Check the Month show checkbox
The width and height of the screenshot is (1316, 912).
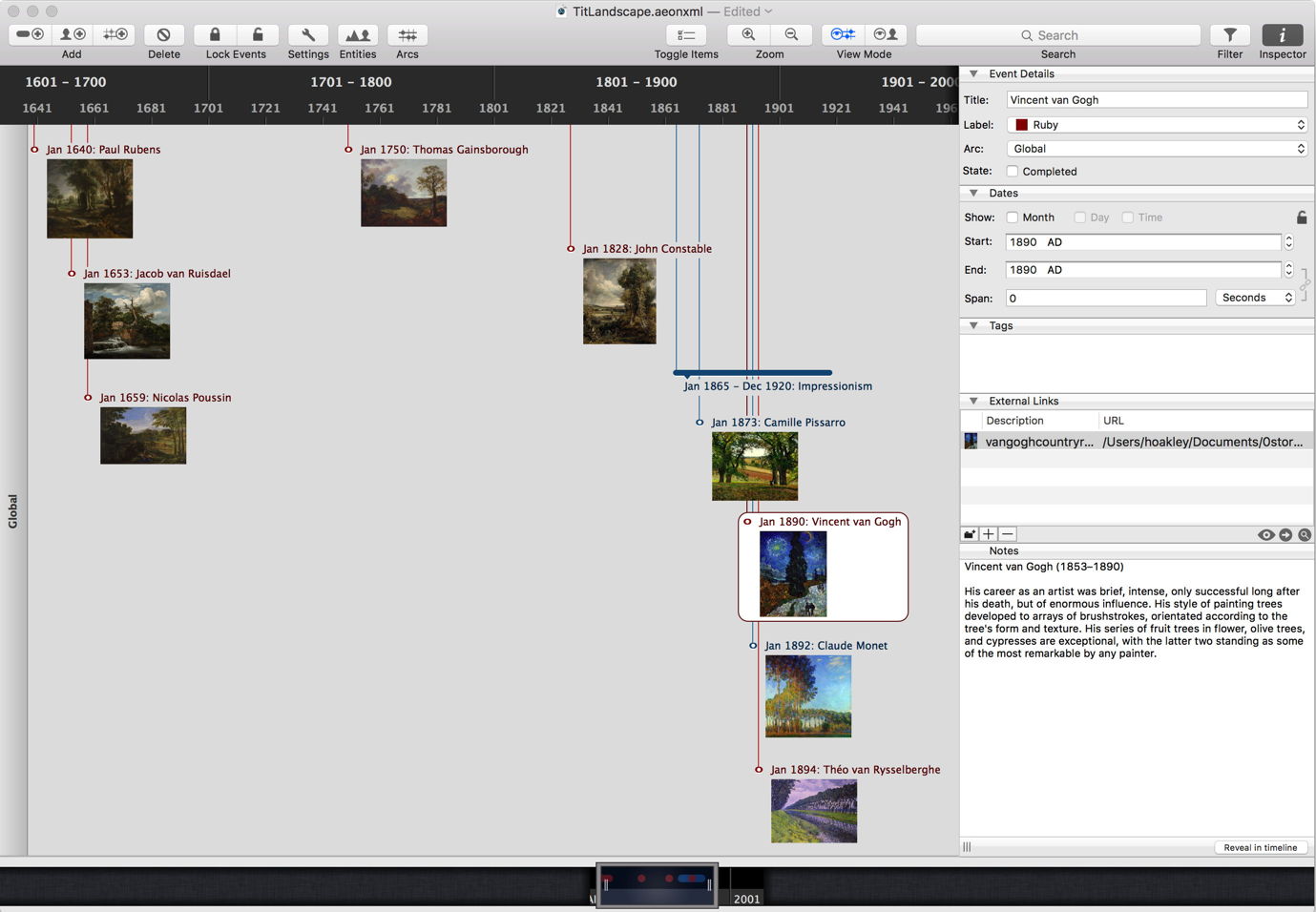[1013, 218]
